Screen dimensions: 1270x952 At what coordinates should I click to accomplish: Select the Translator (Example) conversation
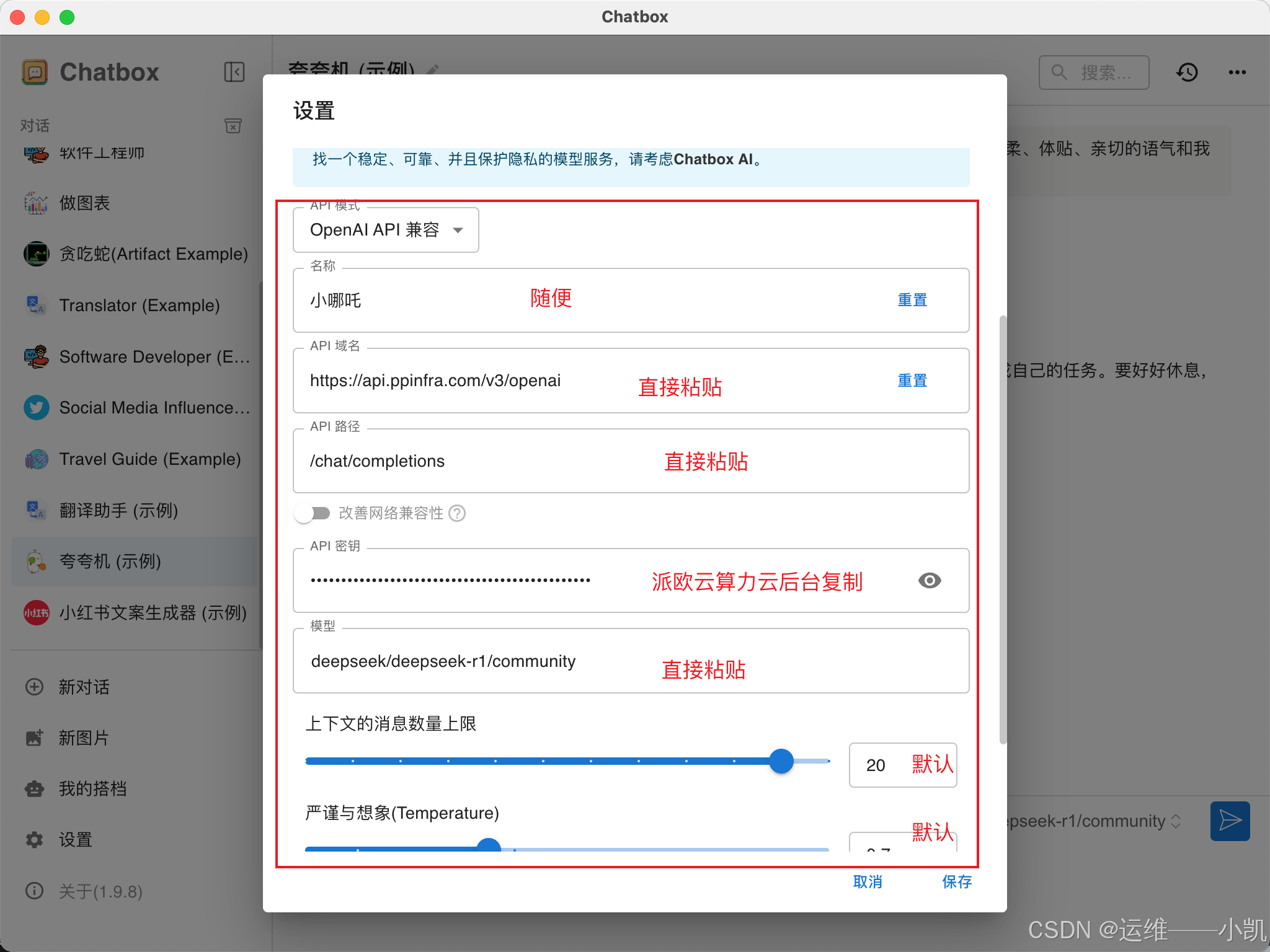[135, 305]
